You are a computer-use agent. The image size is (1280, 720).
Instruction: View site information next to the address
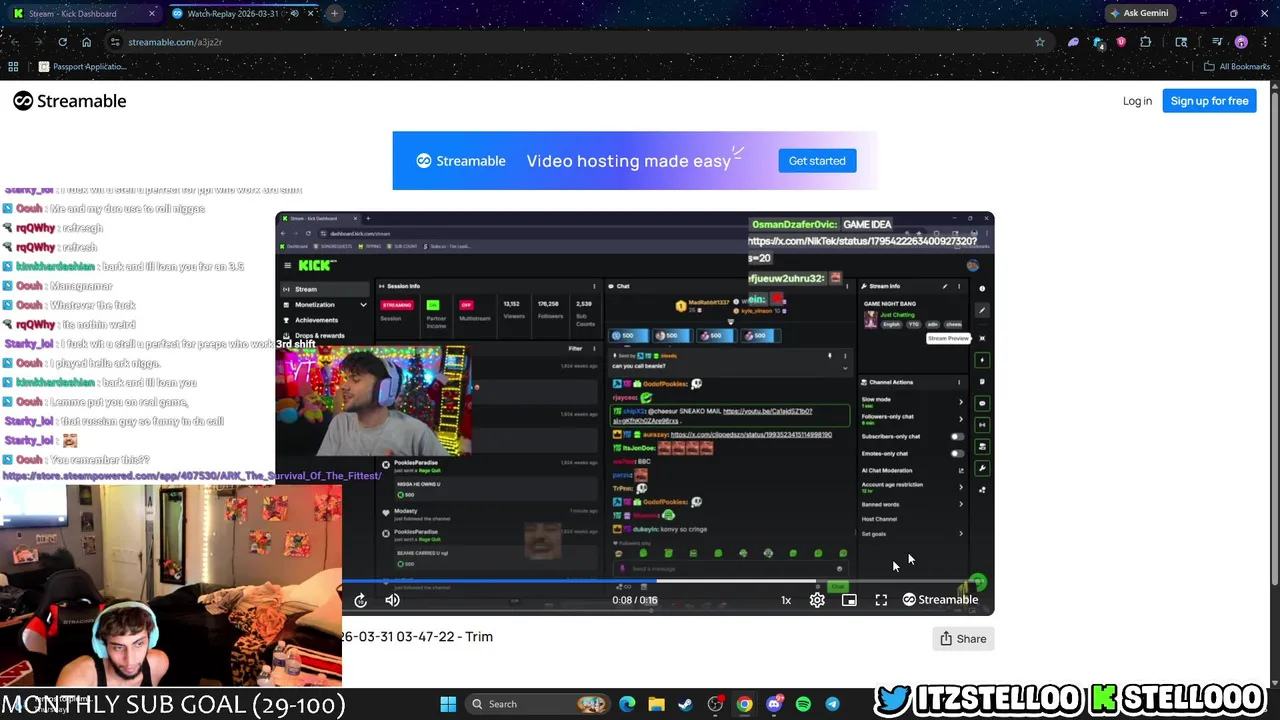tap(115, 42)
